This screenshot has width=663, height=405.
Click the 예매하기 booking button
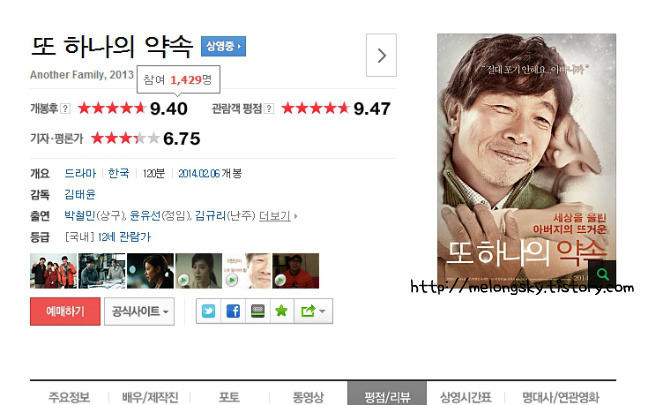pos(65,312)
